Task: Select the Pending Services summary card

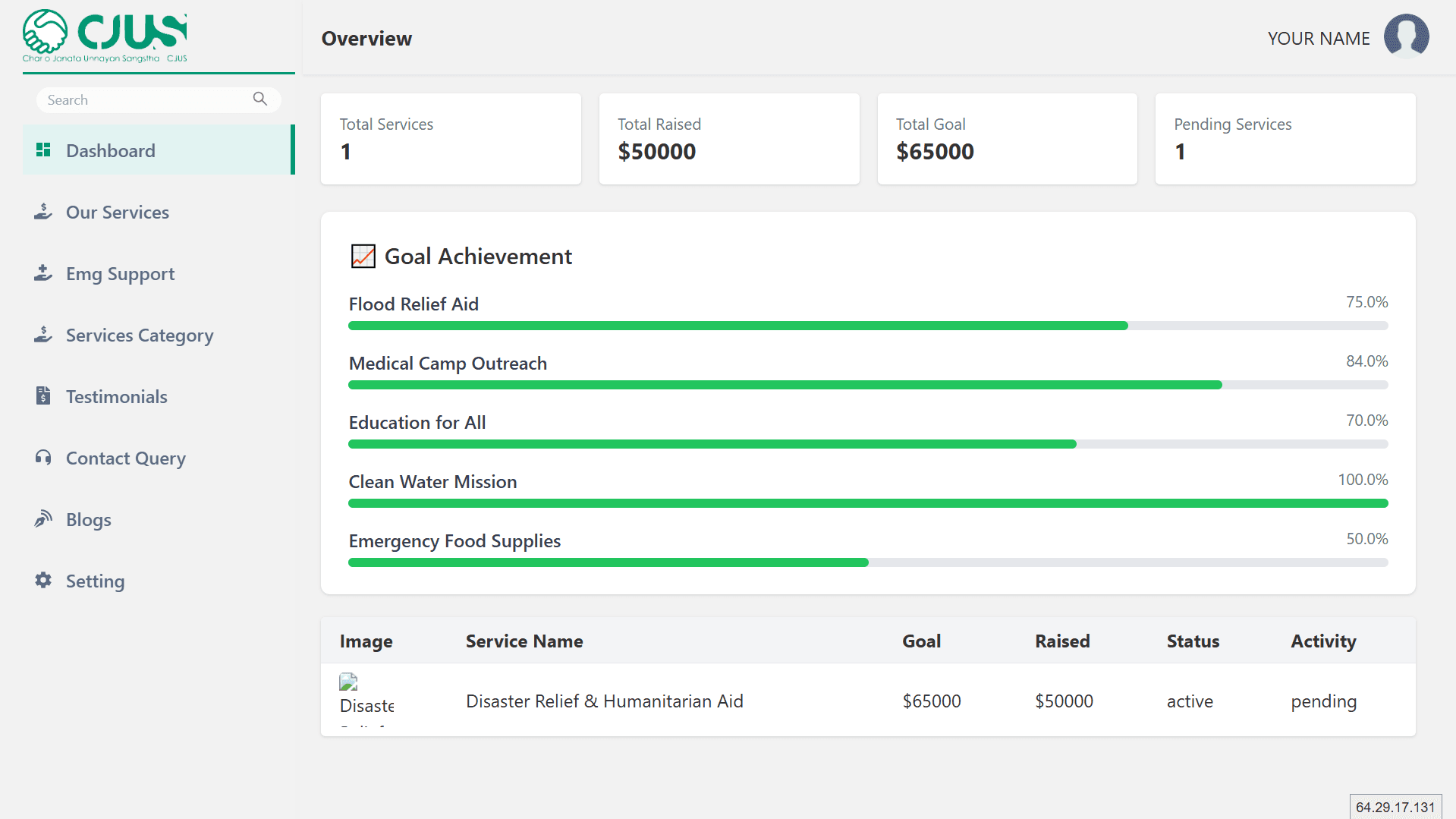Action: coord(1285,139)
